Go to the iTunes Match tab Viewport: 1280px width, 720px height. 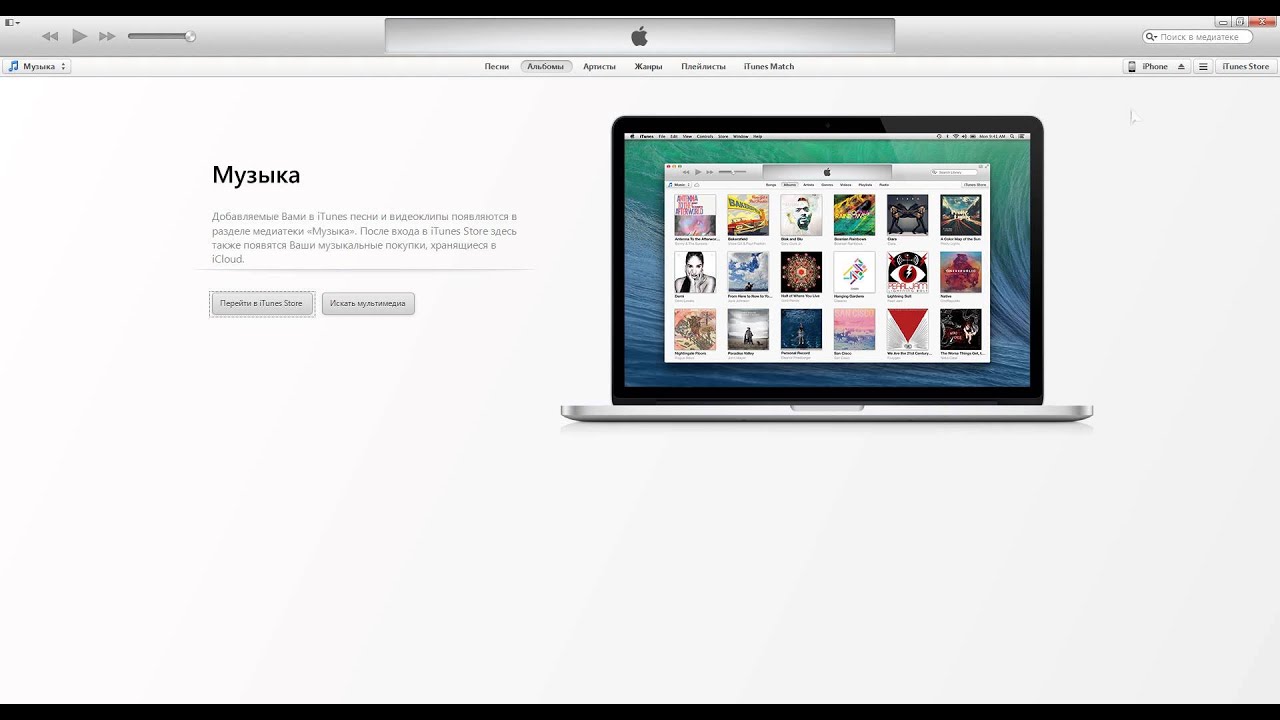click(769, 66)
